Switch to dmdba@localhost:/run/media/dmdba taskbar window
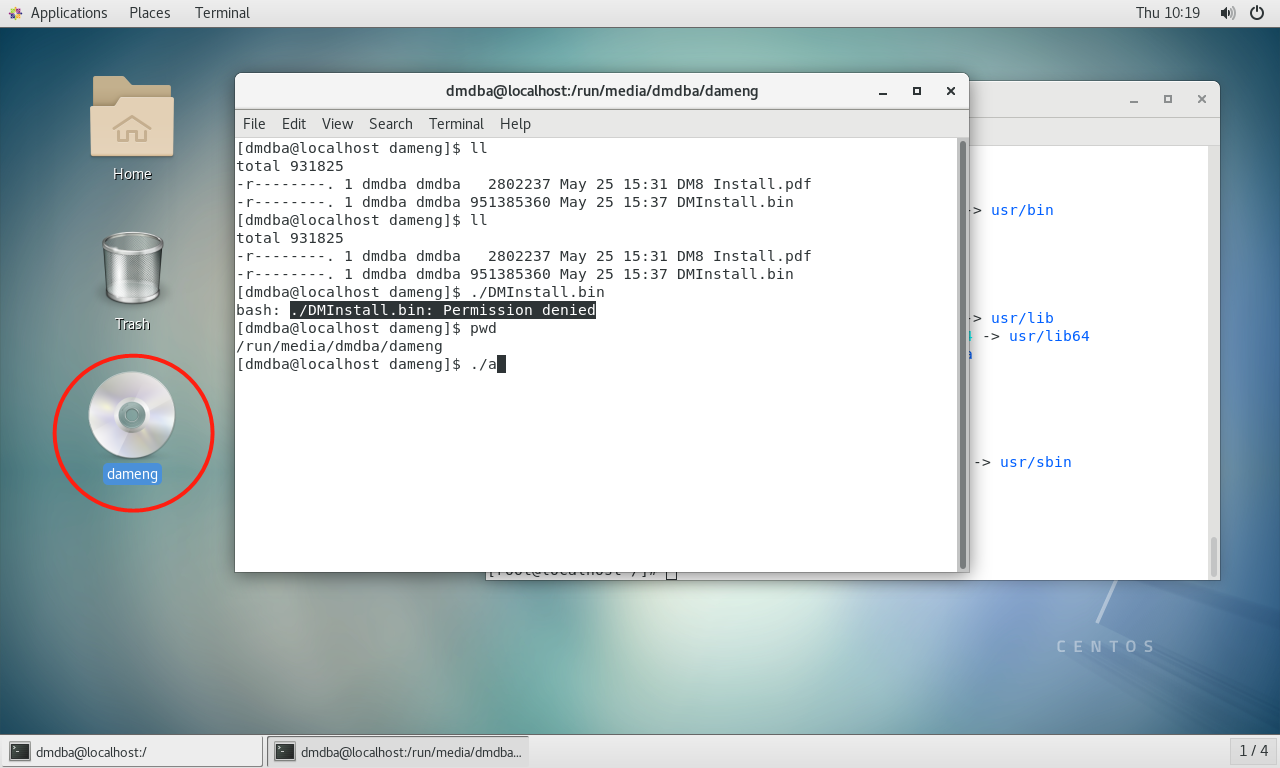 [398, 751]
